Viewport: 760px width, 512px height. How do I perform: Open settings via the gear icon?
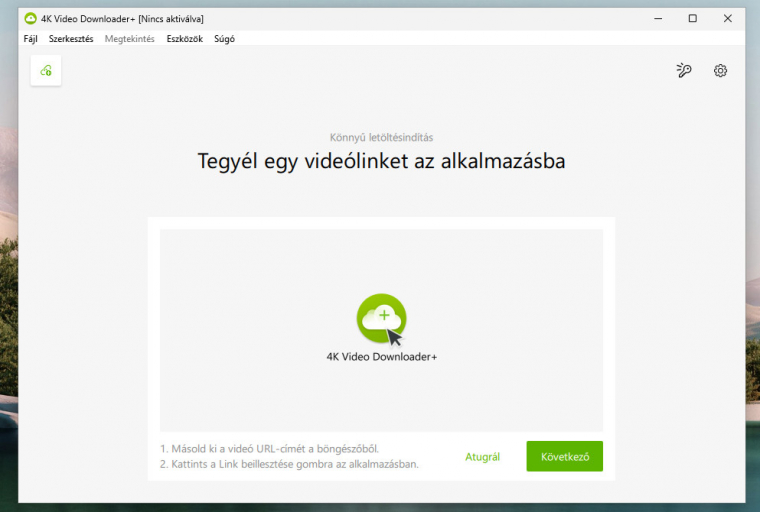720,70
